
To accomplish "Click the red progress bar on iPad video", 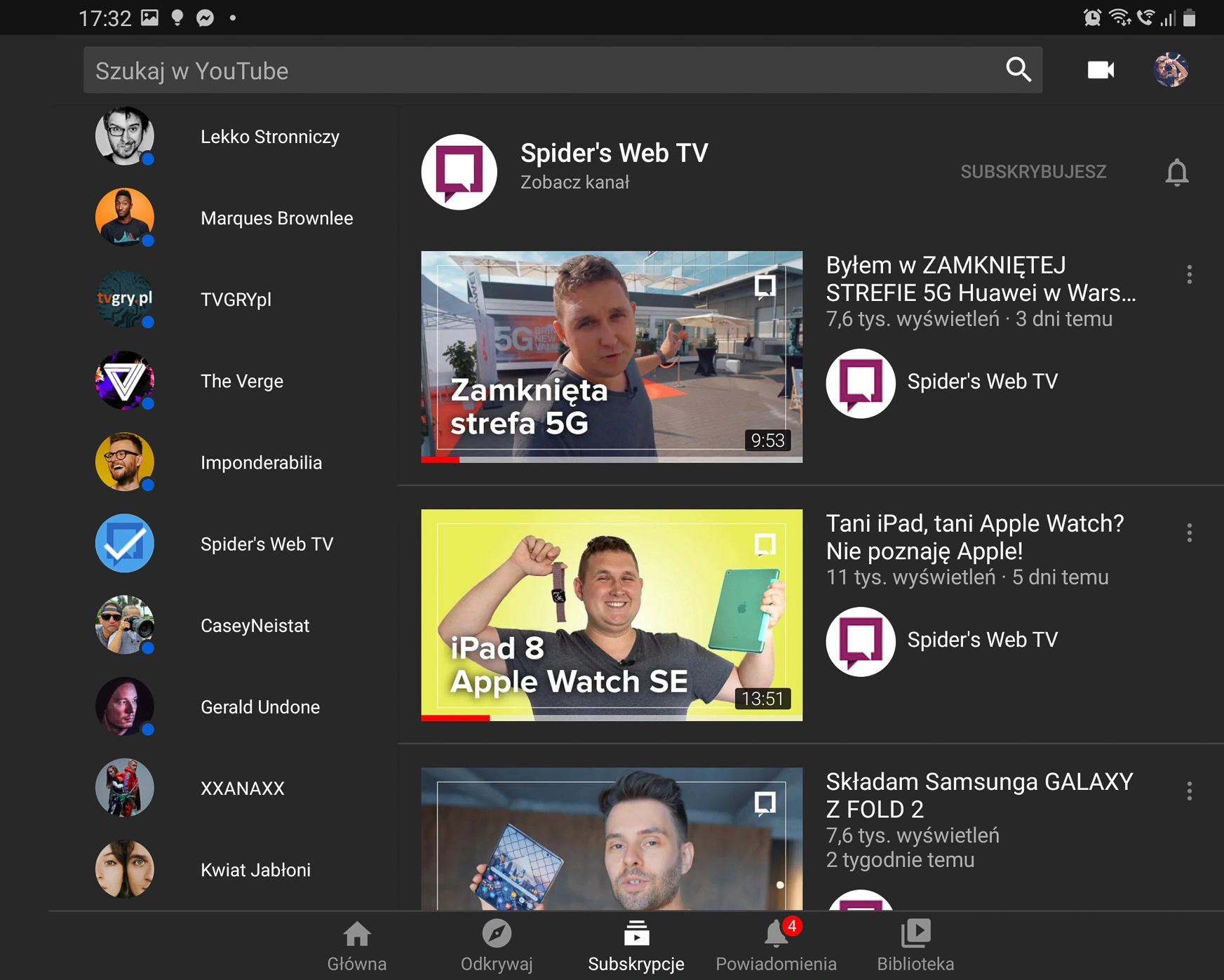I will pyautogui.click(x=455, y=718).
